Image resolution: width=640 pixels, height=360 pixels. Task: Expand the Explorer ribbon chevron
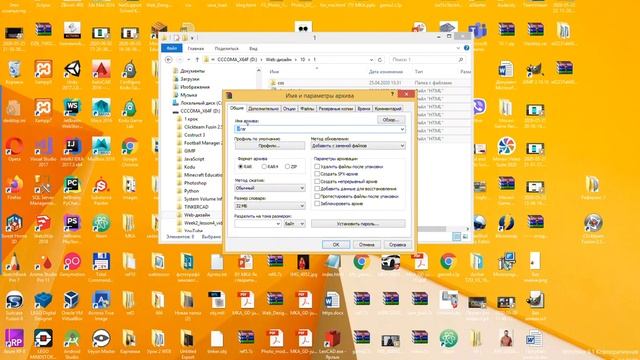coord(458,48)
